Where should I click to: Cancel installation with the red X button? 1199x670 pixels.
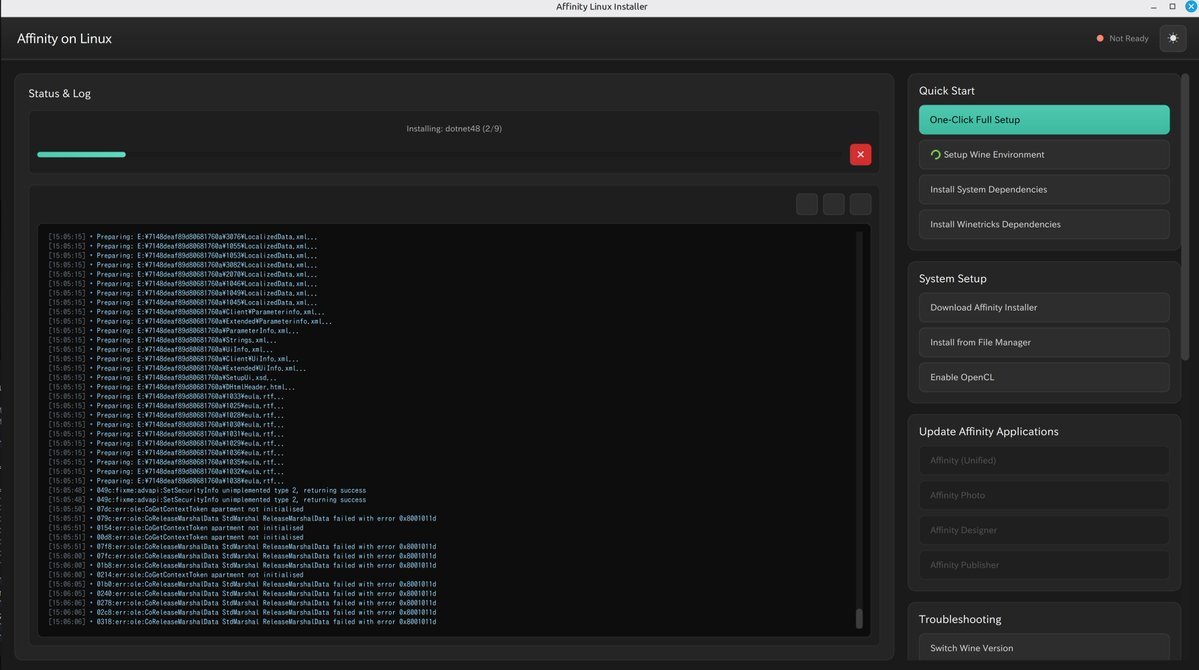coord(860,154)
